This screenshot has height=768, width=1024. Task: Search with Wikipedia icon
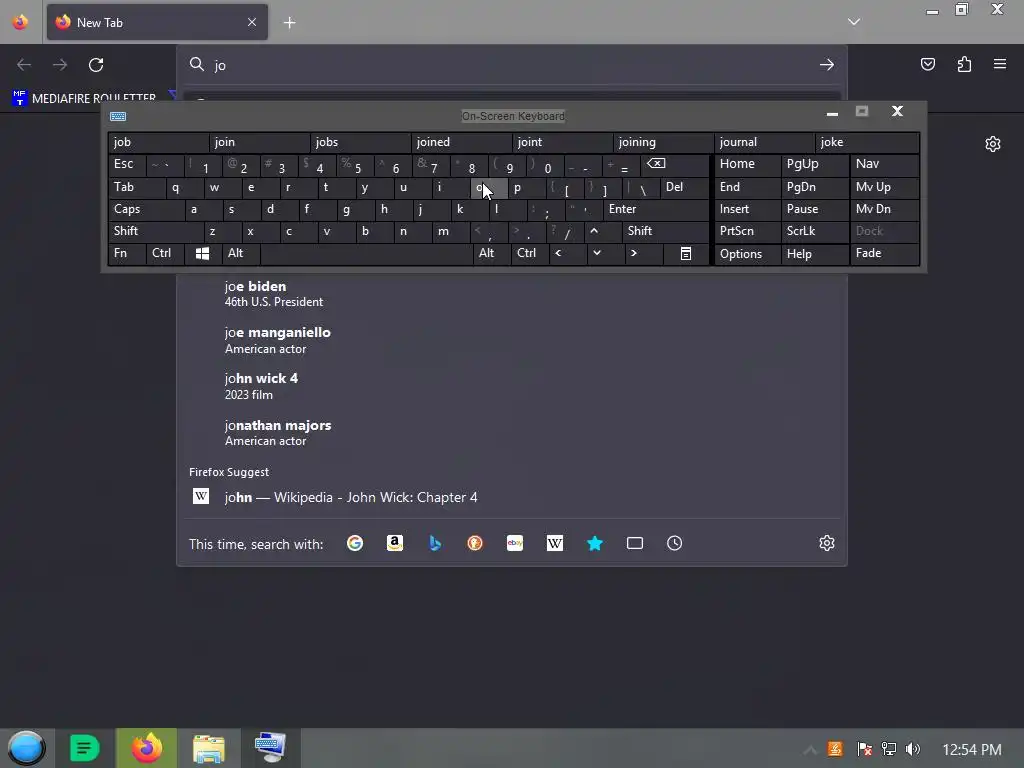pyautogui.click(x=554, y=543)
